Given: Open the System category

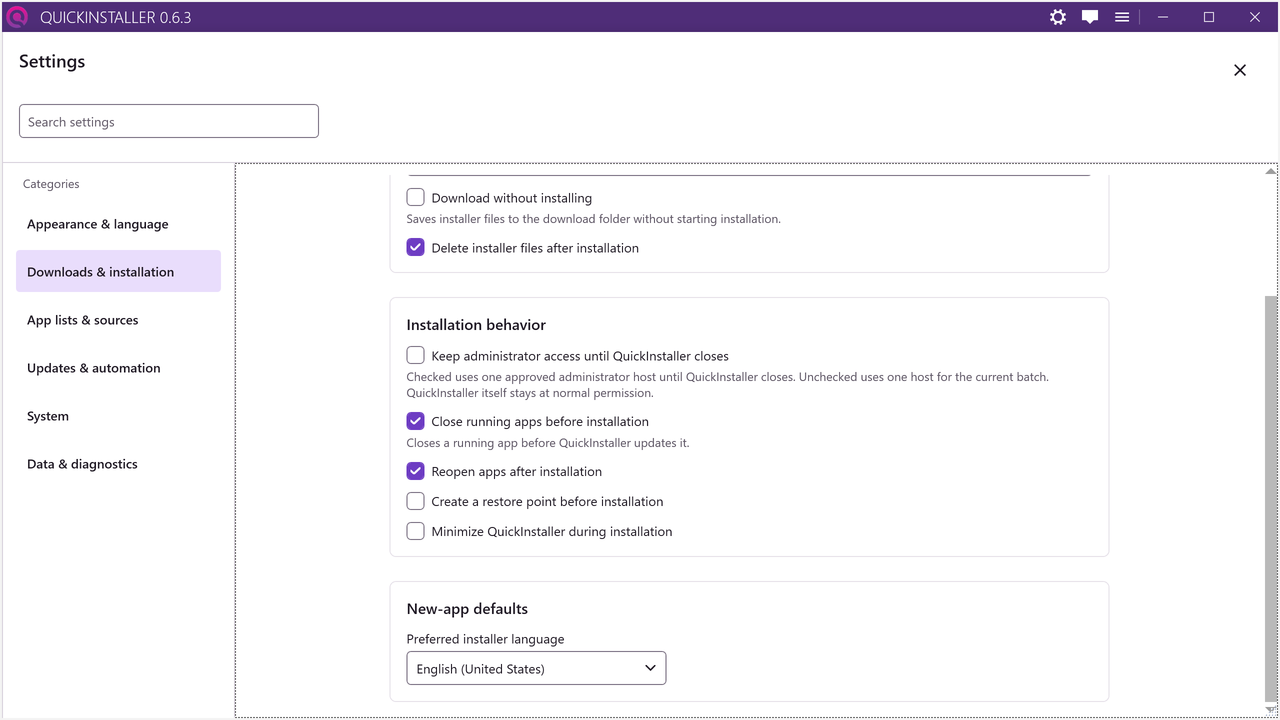Looking at the screenshot, I should coord(118,416).
